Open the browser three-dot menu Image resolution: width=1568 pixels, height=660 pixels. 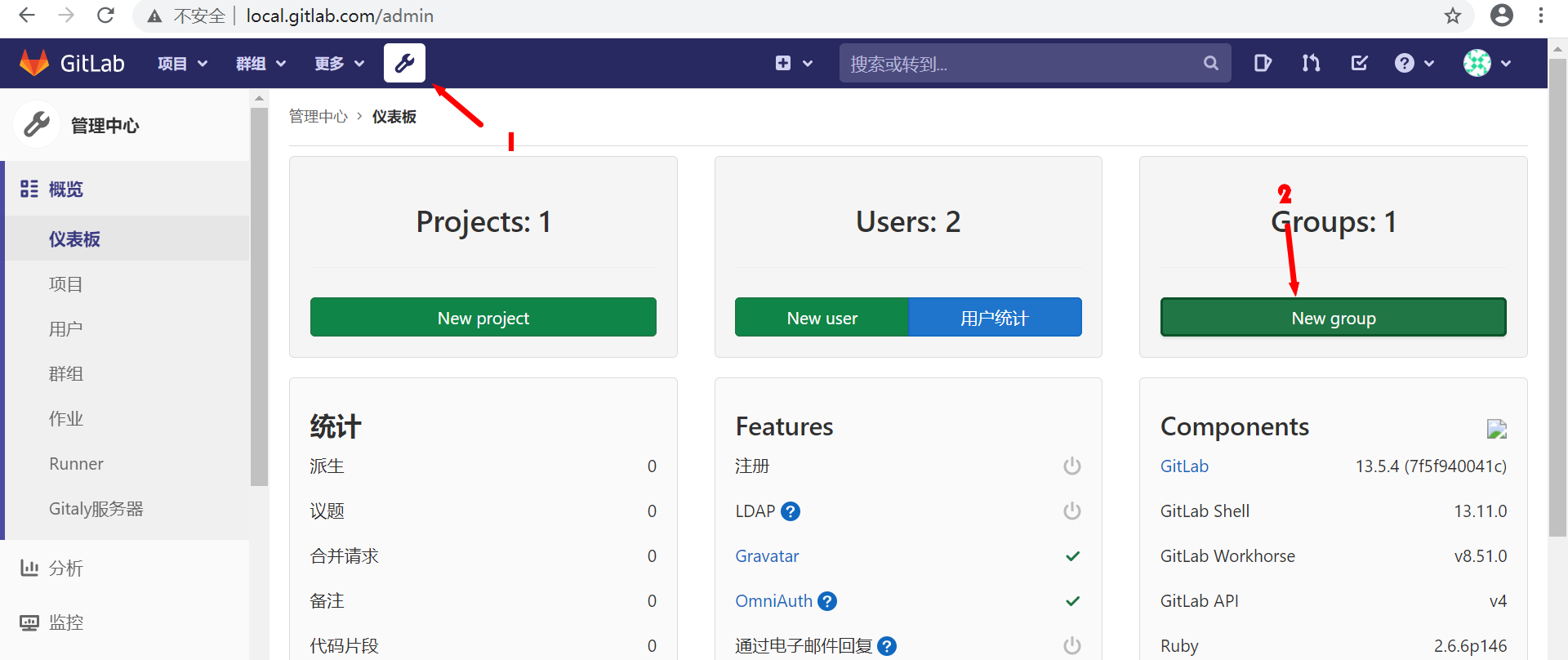pyautogui.click(x=1541, y=16)
